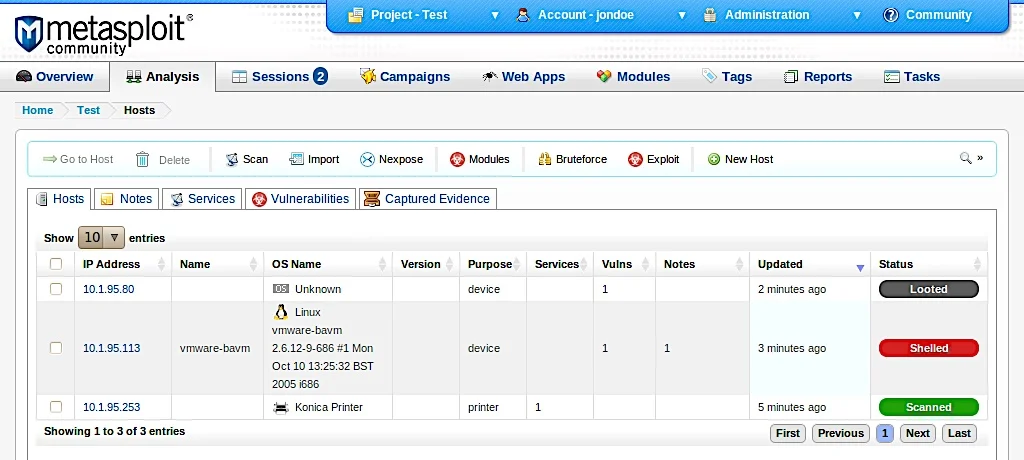The width and height of the screenshot is (1024, 460).
Task: Sort table by Vulns column
Action: point(624,264)
